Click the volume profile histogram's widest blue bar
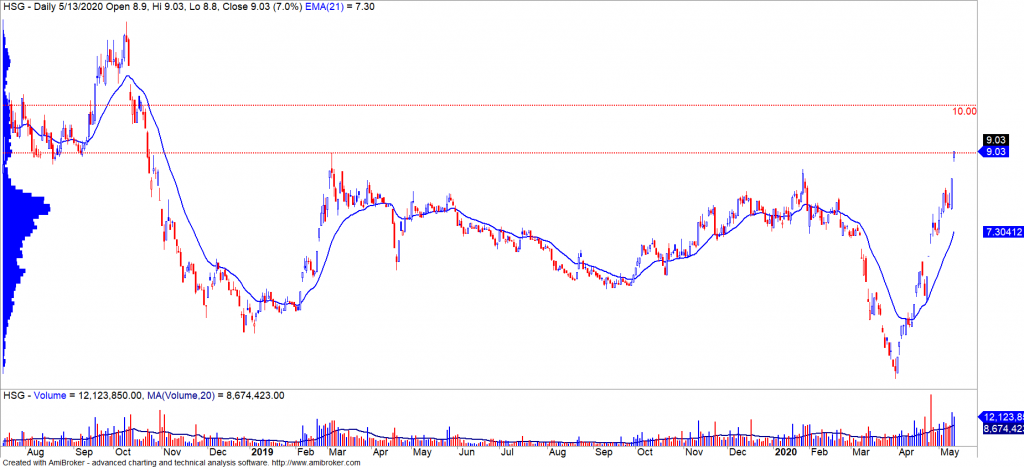The width and height of the screenshot is (1024, 467). (x=27, y=209)
